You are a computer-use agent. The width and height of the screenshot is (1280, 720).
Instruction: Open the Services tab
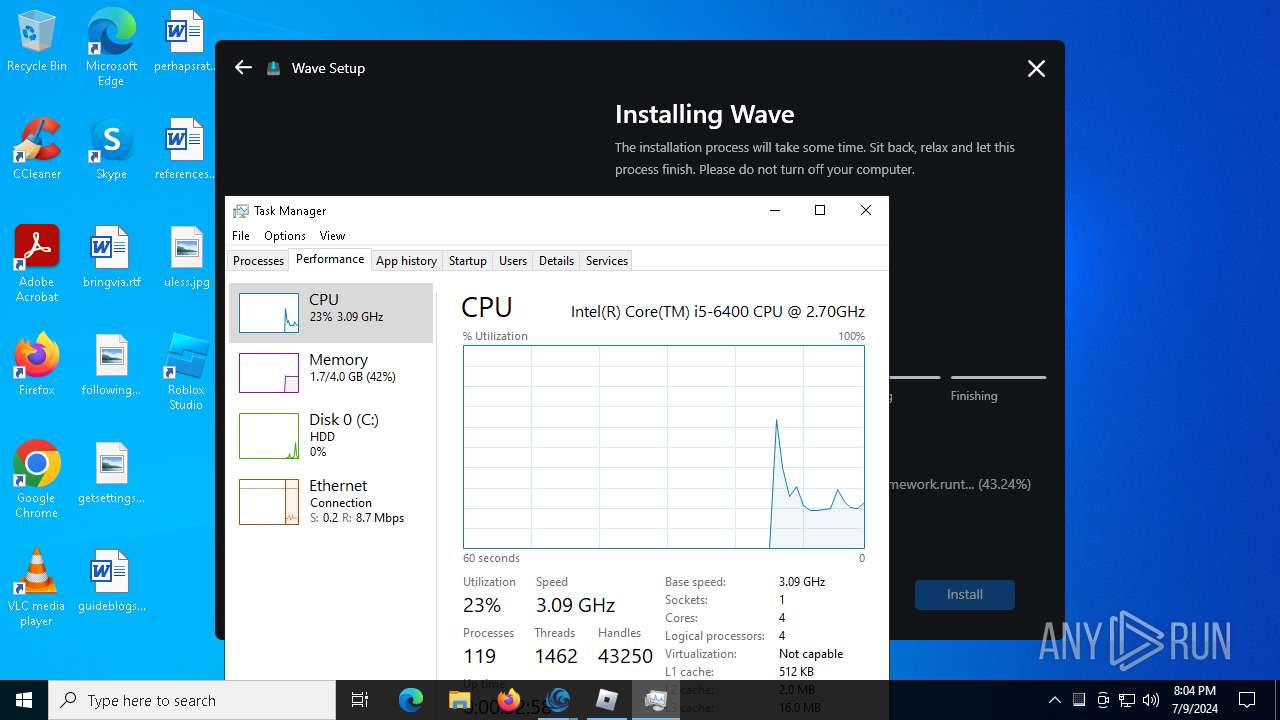point(607,261)
